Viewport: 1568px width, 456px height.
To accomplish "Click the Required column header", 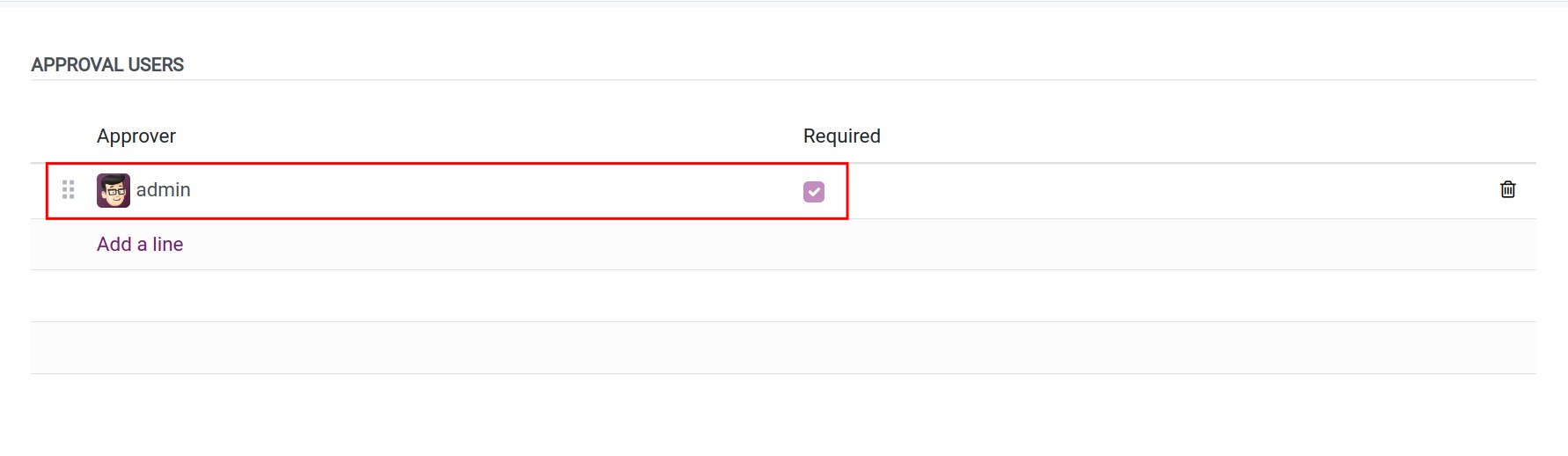I will pyautogui.click(x=841, y=136).
